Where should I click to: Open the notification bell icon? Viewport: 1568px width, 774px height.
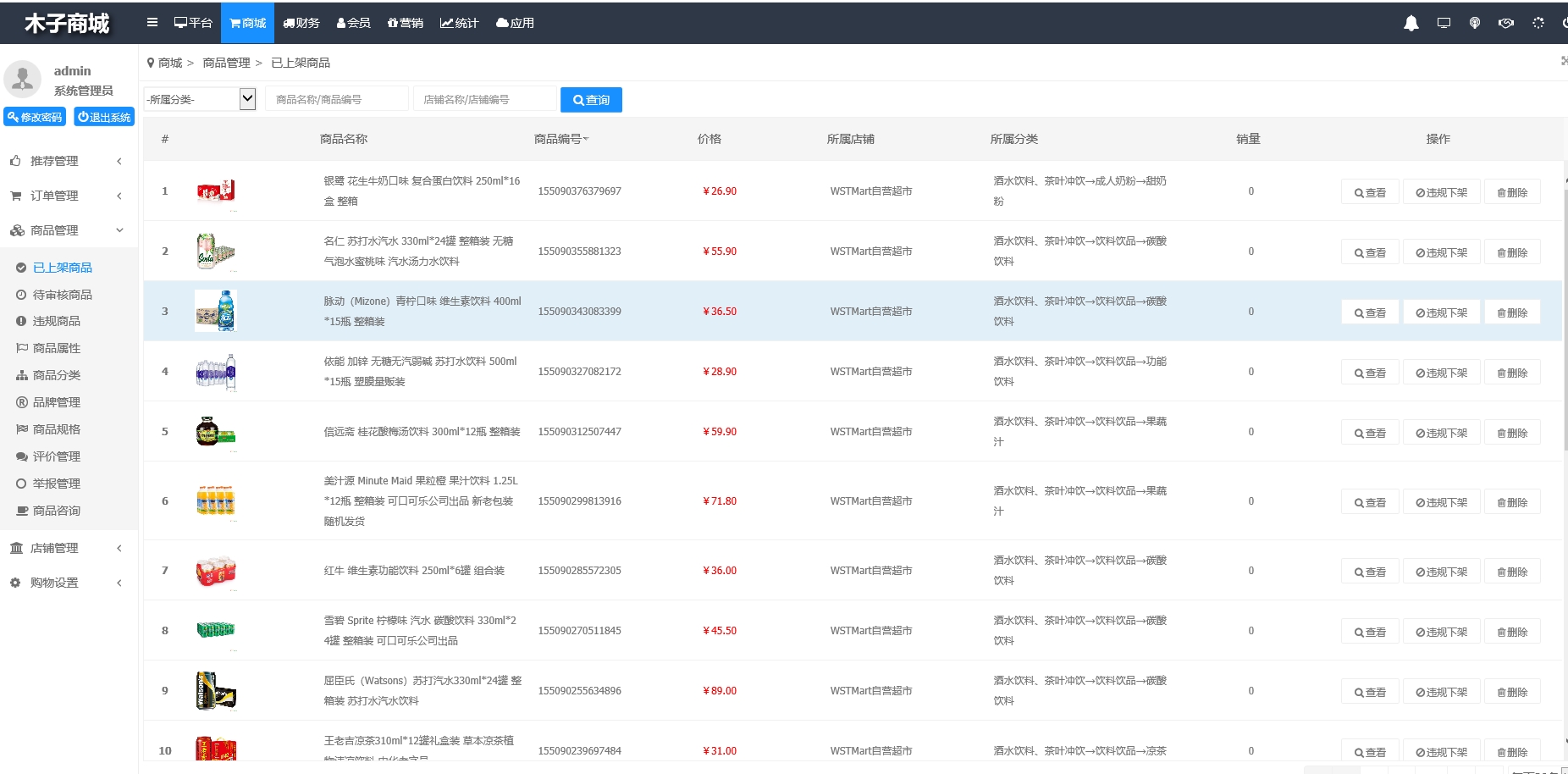(x=1411, y=23)
